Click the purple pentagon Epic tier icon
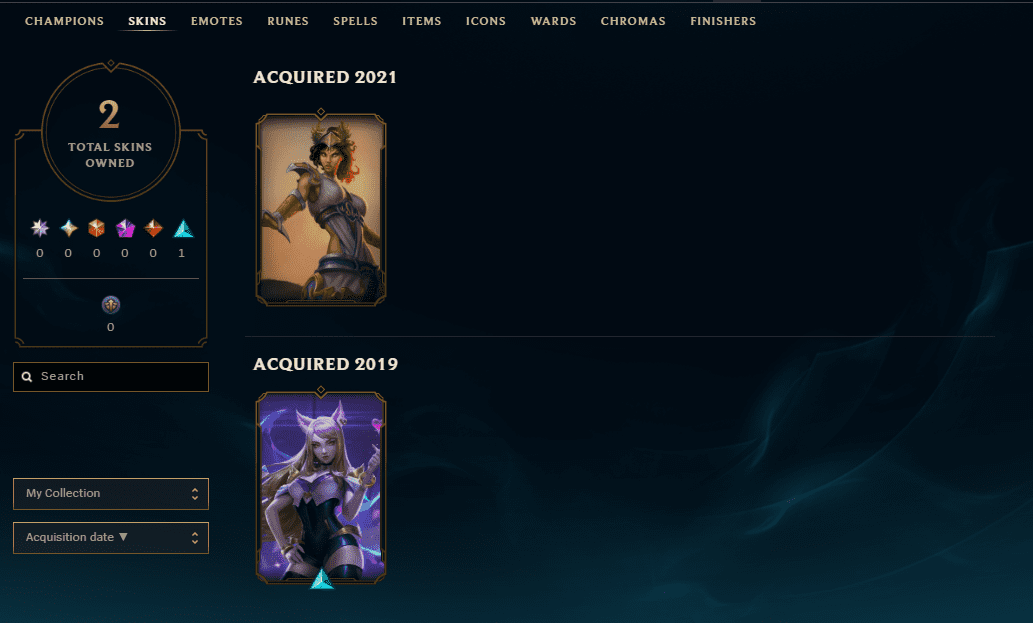This screenshot has height=623, width=1033. tap(125, 229)
